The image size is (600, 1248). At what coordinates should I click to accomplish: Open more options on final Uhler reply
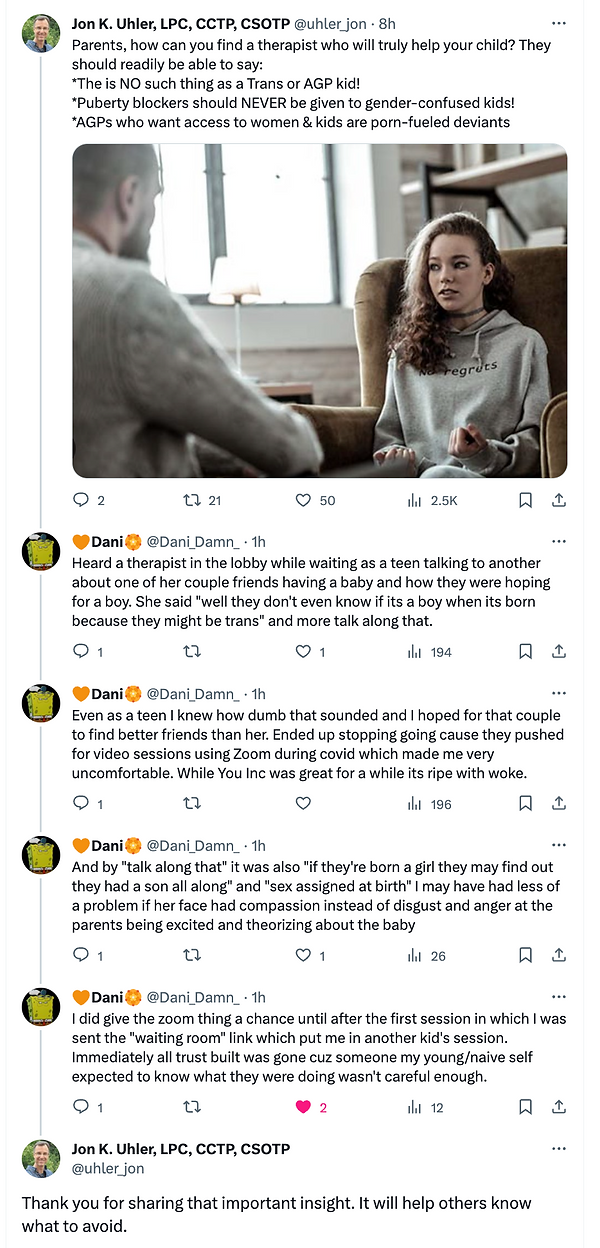tap(559, 1149)
